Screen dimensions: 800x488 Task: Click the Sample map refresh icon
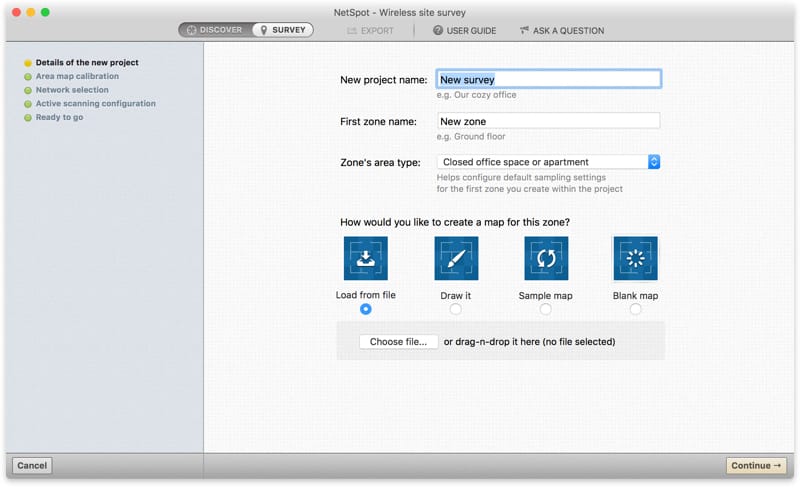[x=546, y=258]
